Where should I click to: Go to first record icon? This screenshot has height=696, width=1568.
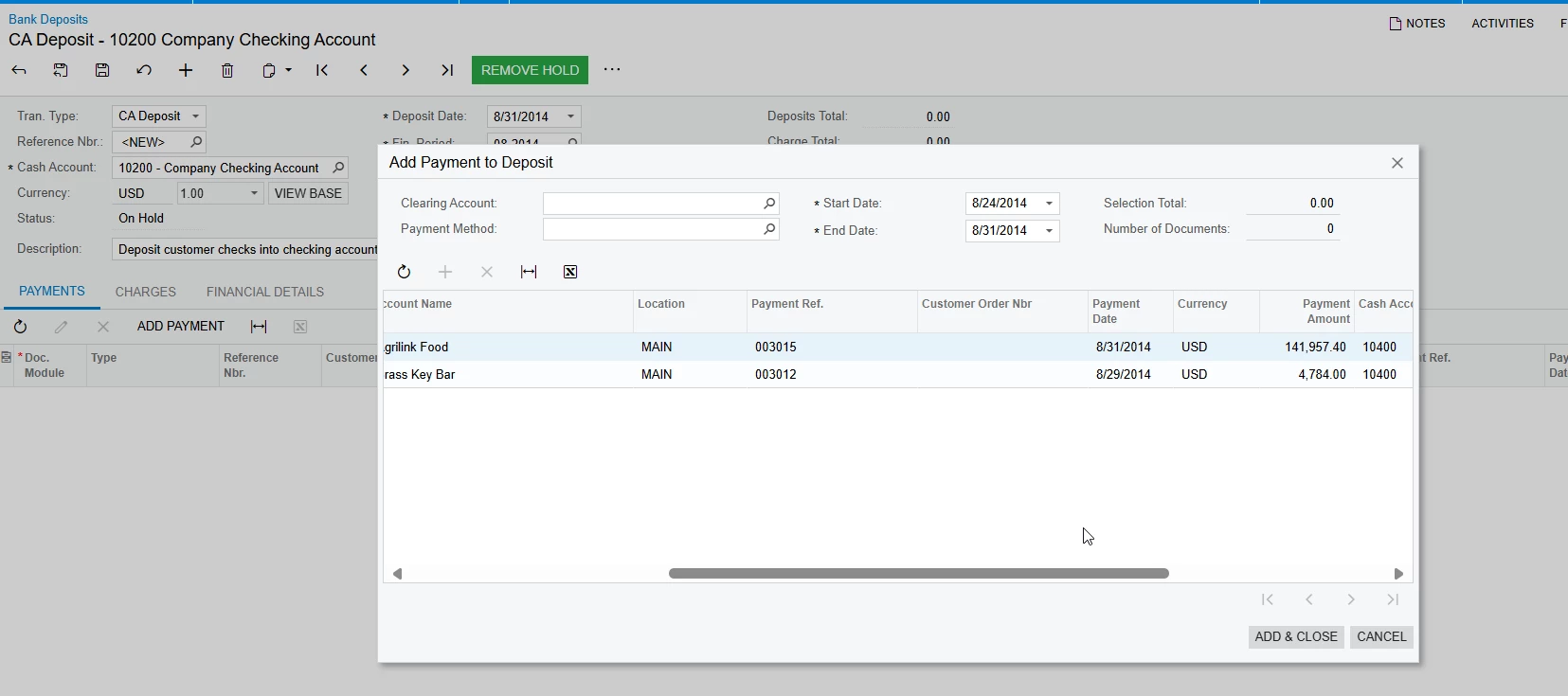[322, 70]
